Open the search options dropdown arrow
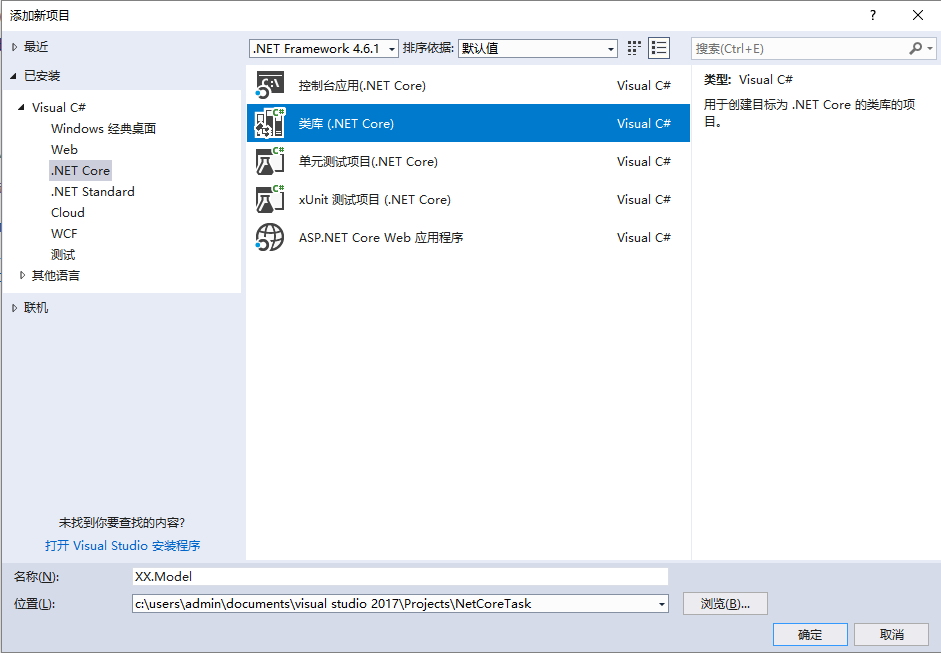 click(930, 48)
